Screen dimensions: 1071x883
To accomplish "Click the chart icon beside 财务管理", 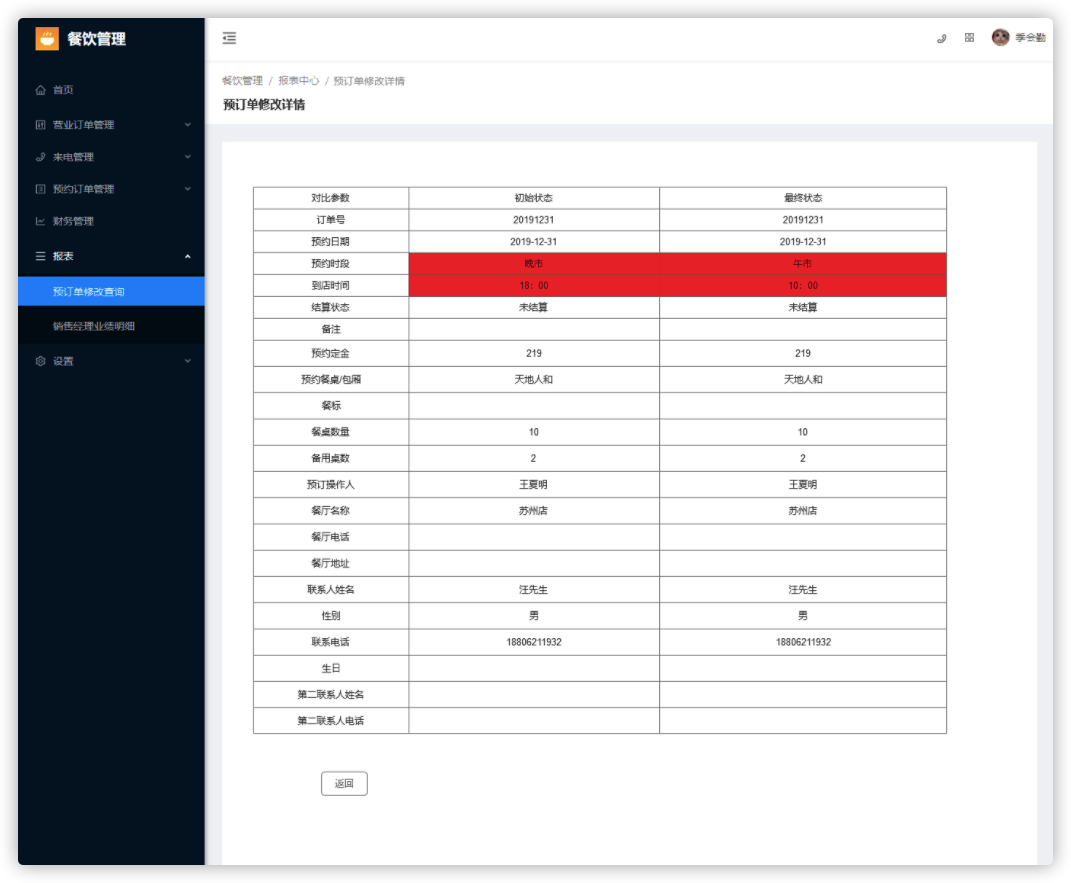I will (x=40, y=221).
